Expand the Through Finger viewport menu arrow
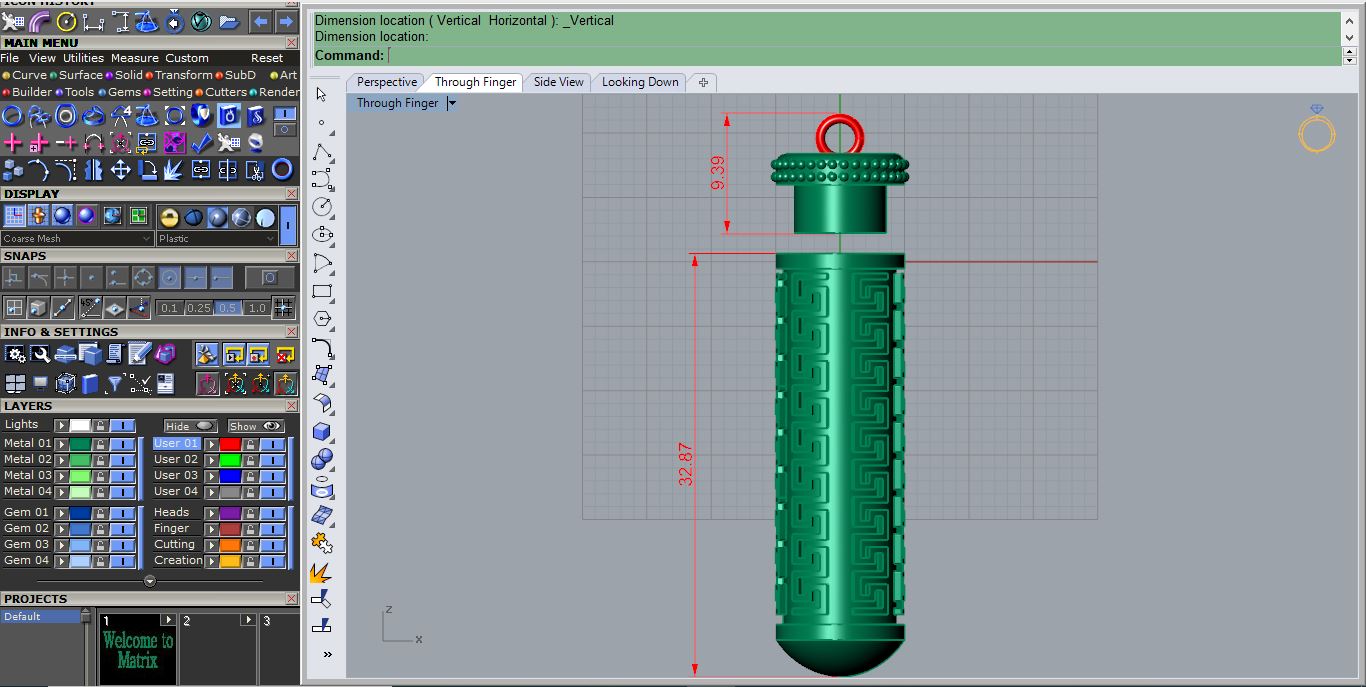The image size is (1366, 687). [x=452, y=103]
